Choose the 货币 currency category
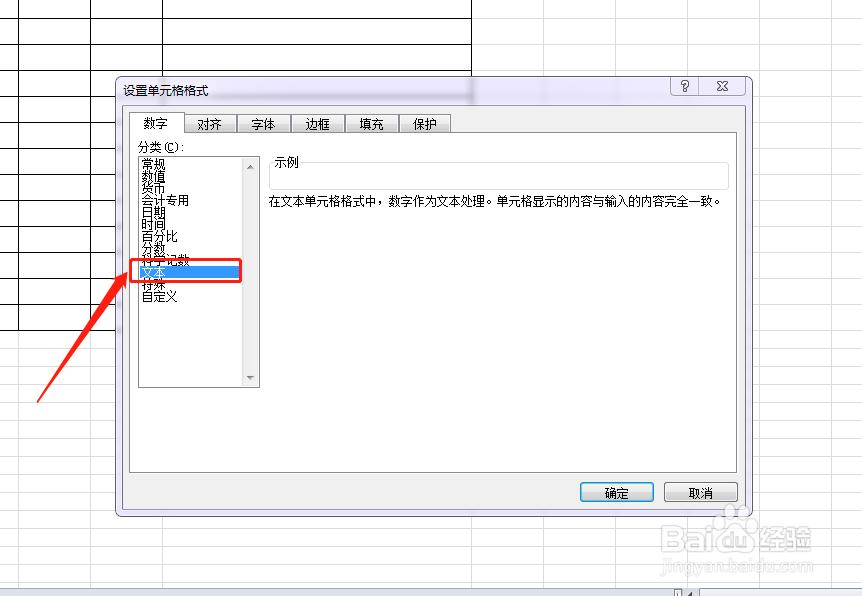Viewport: 862px width, 596px height. tap(160, 187)
